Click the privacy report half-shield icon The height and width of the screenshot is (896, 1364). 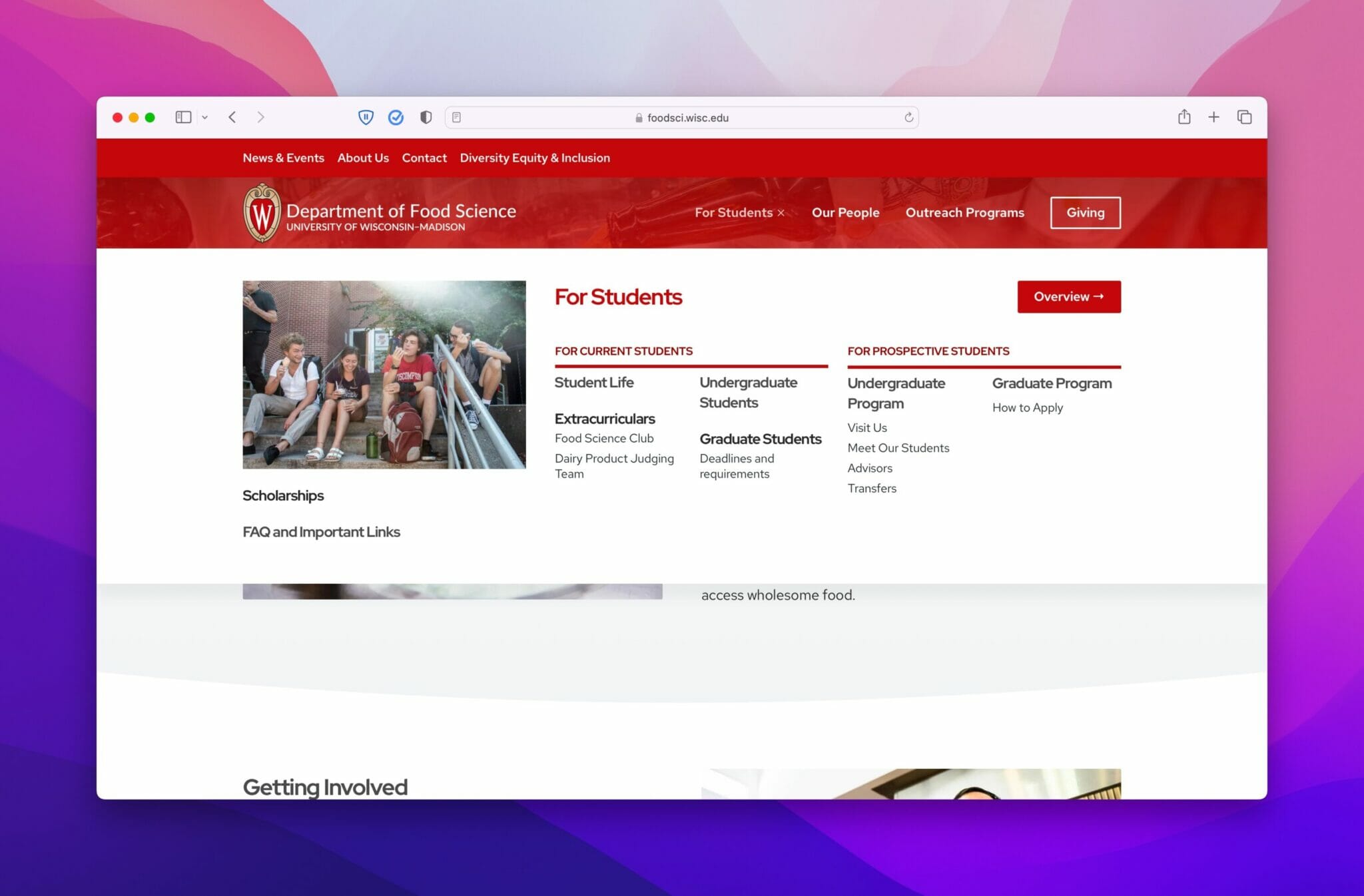(x=426, y=118)
